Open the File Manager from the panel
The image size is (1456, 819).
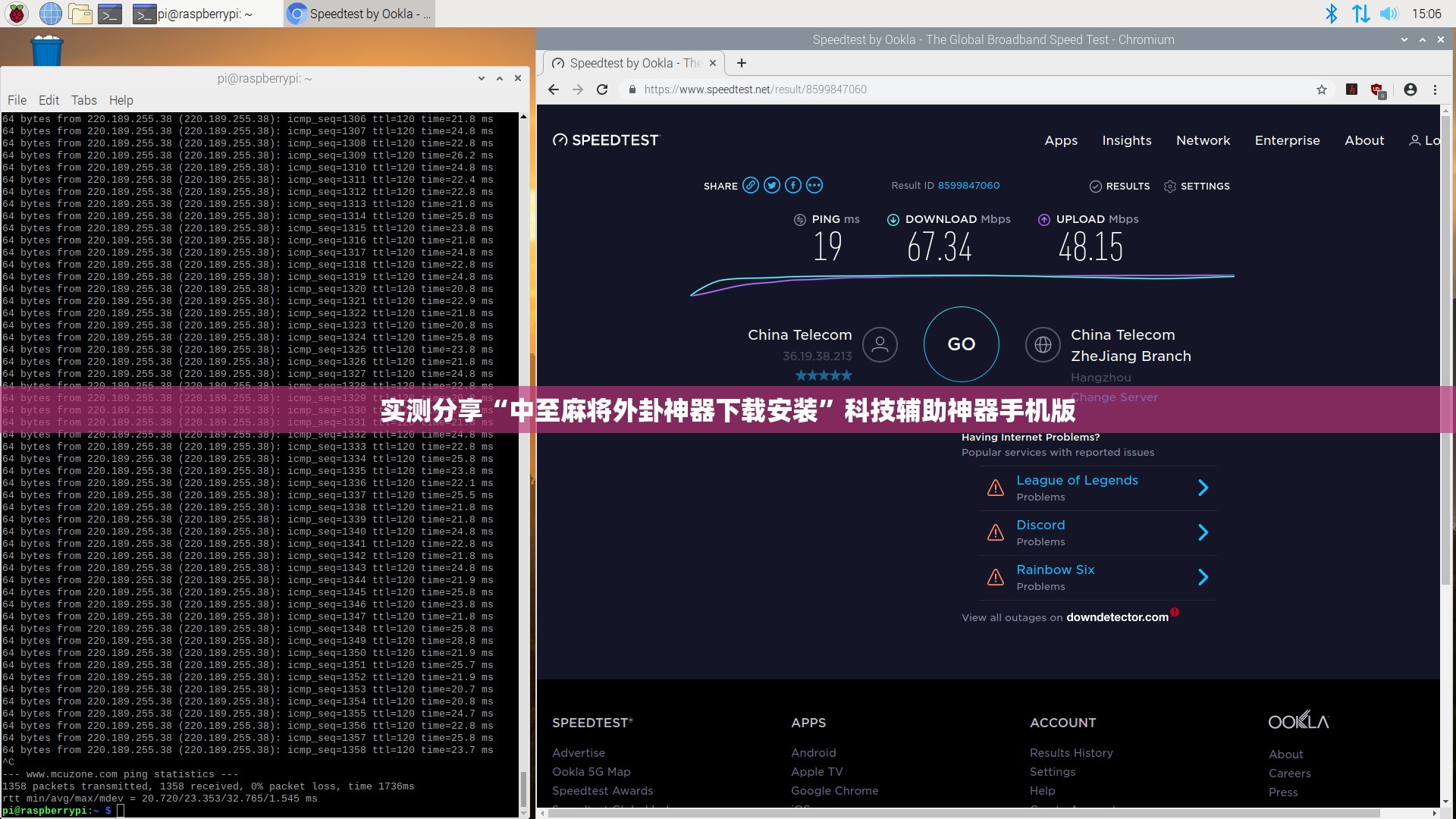80,14
